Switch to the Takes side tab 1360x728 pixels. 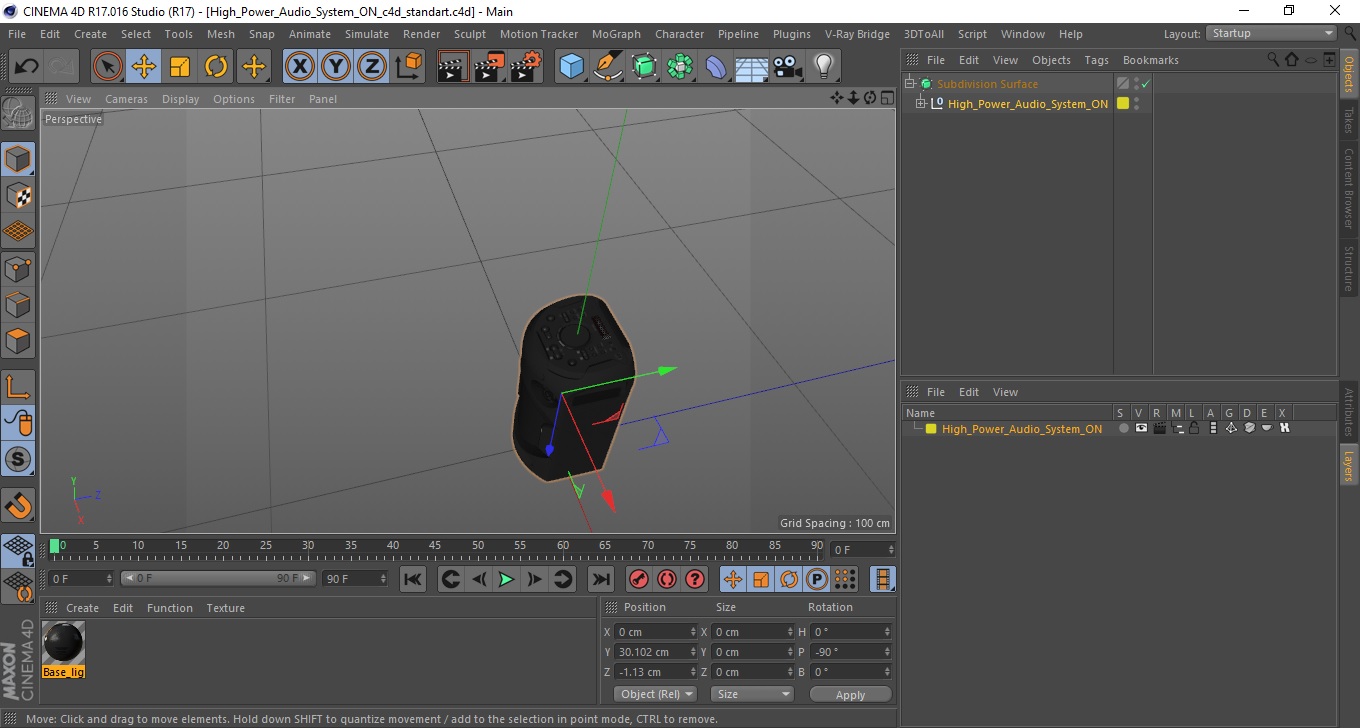(x=1349, y=119)
